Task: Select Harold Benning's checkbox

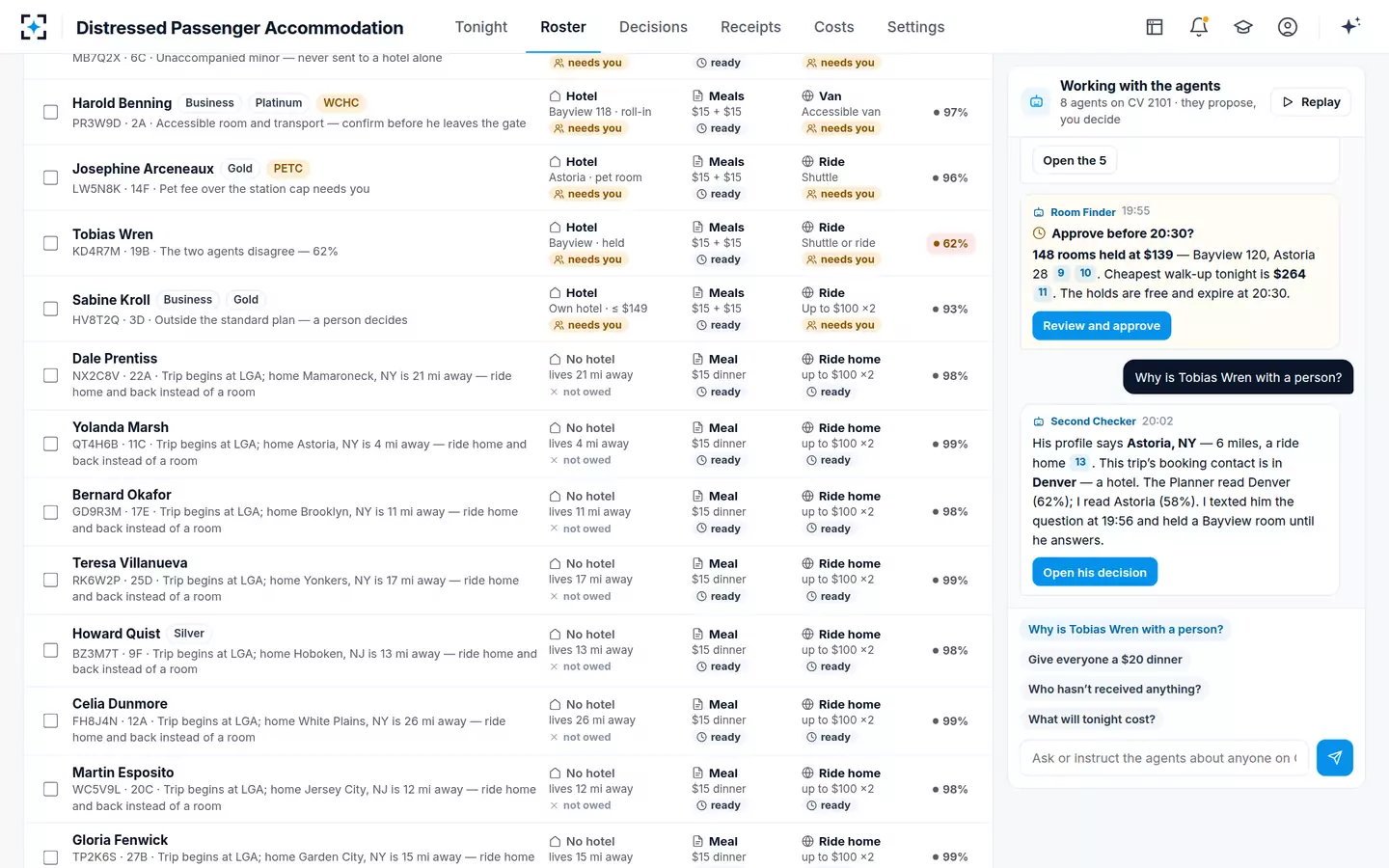Action: pos(50,113)
